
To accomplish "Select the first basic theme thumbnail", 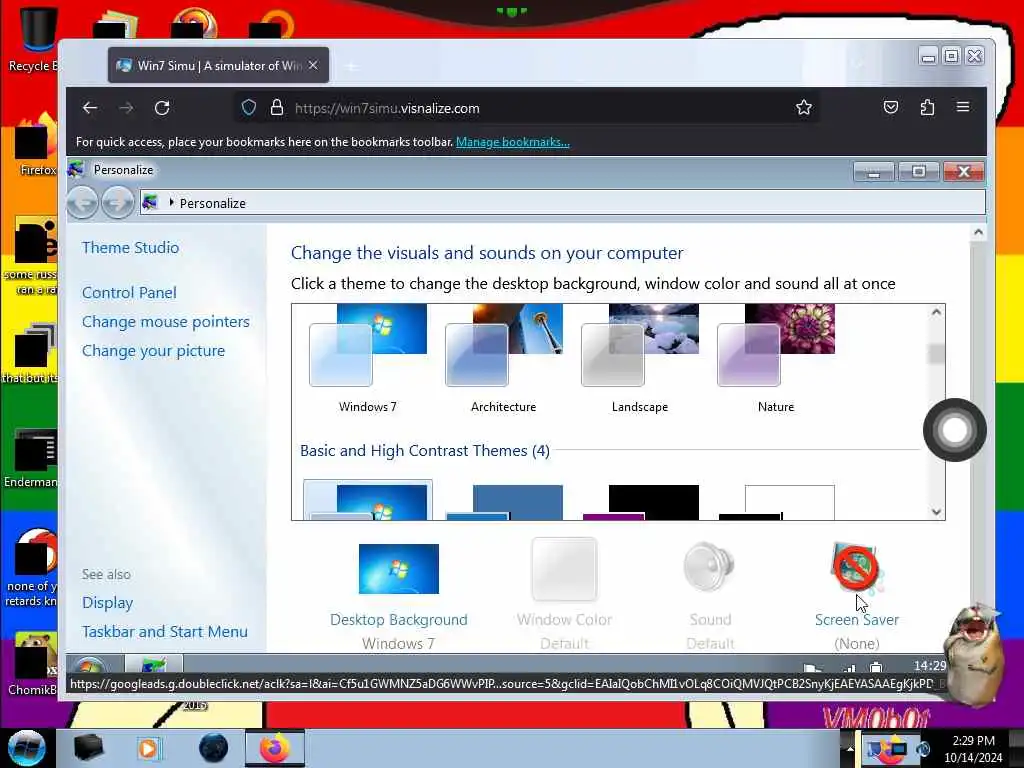I will [x=368, y=501].
